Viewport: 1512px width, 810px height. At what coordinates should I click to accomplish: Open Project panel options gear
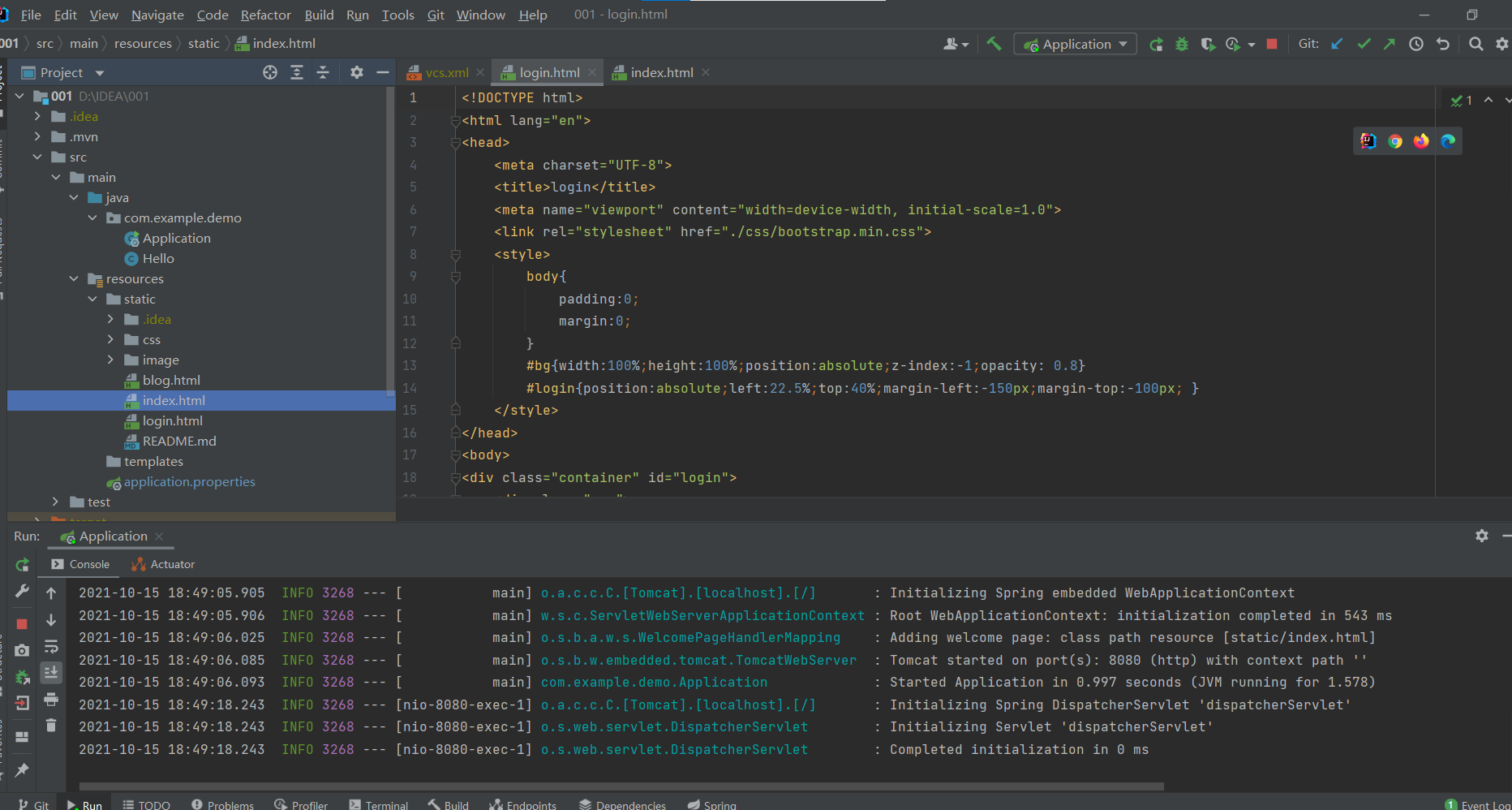357,72
